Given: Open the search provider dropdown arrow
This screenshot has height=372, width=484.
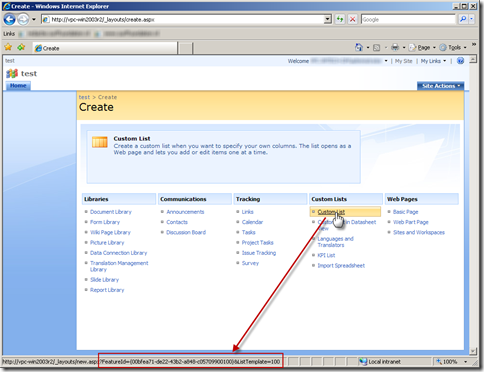Looking at the screenshot, I should 471,19.
